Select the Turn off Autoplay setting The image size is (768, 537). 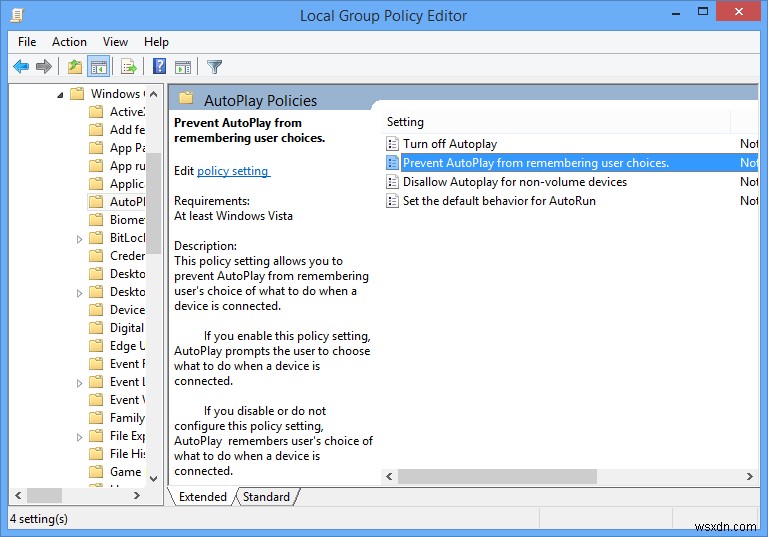coord(449,144)
